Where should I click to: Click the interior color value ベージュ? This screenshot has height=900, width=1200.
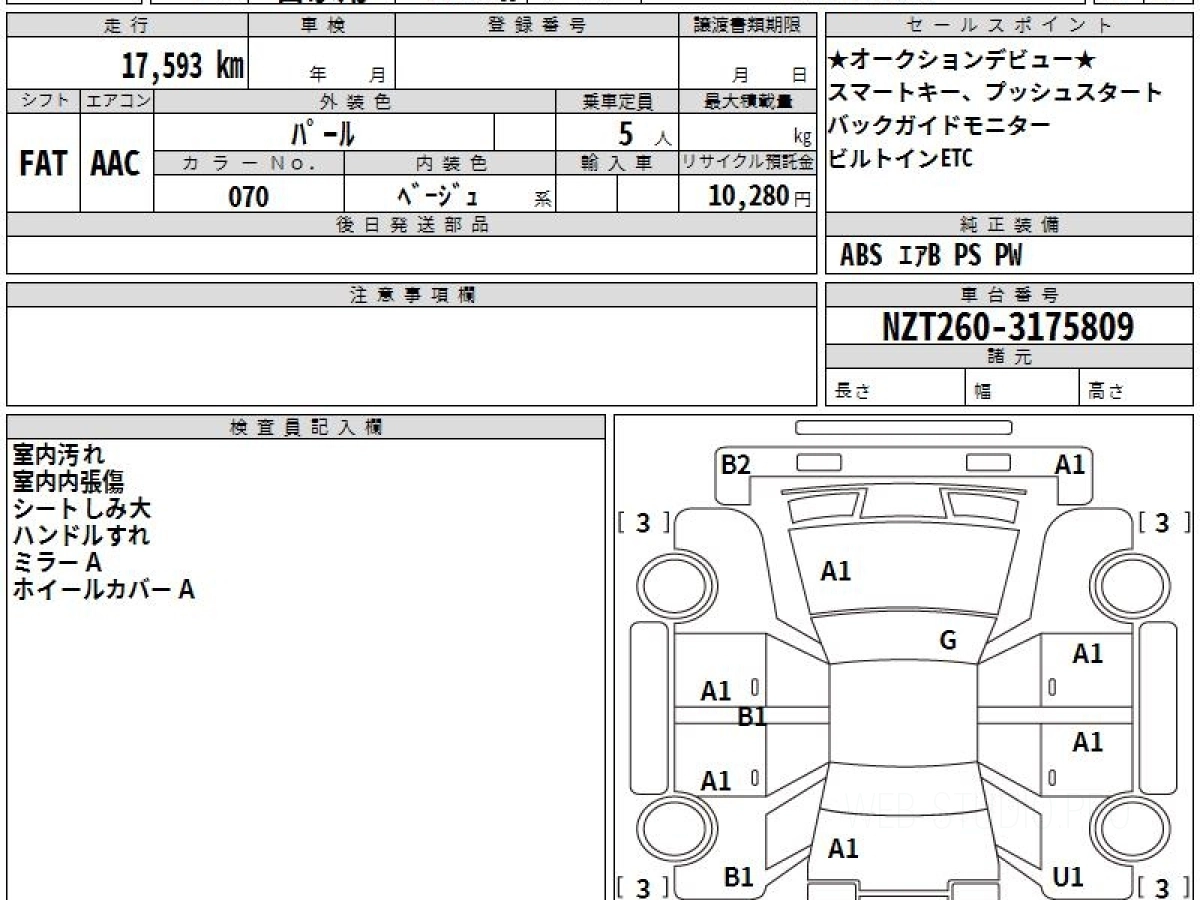[437, 196]
